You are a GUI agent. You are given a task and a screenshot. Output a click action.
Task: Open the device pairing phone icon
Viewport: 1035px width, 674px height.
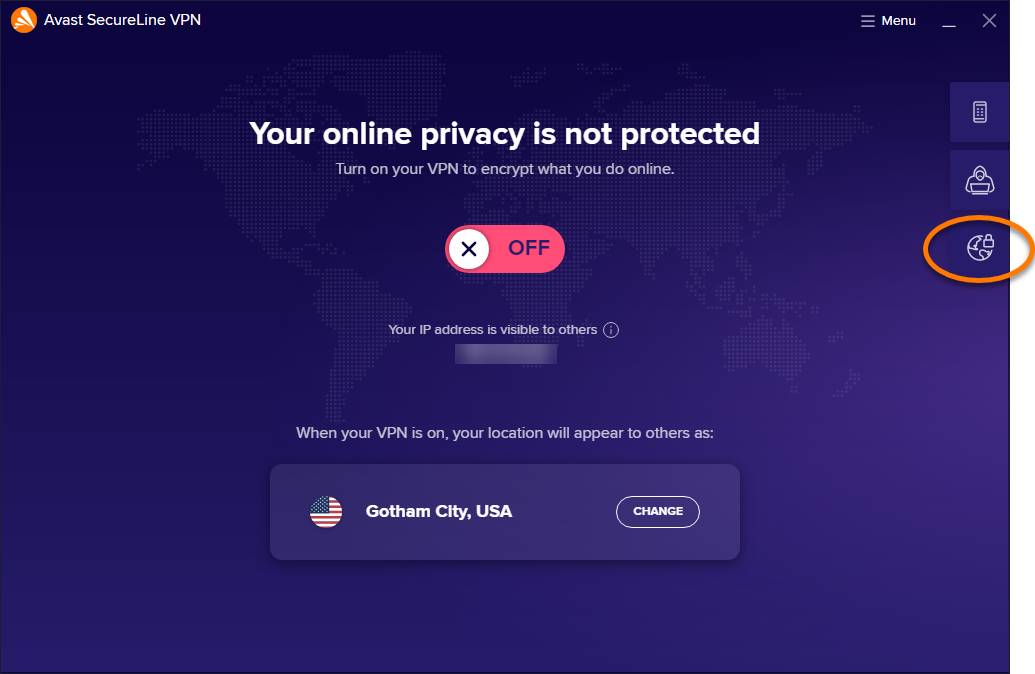(x=979, y=112)
